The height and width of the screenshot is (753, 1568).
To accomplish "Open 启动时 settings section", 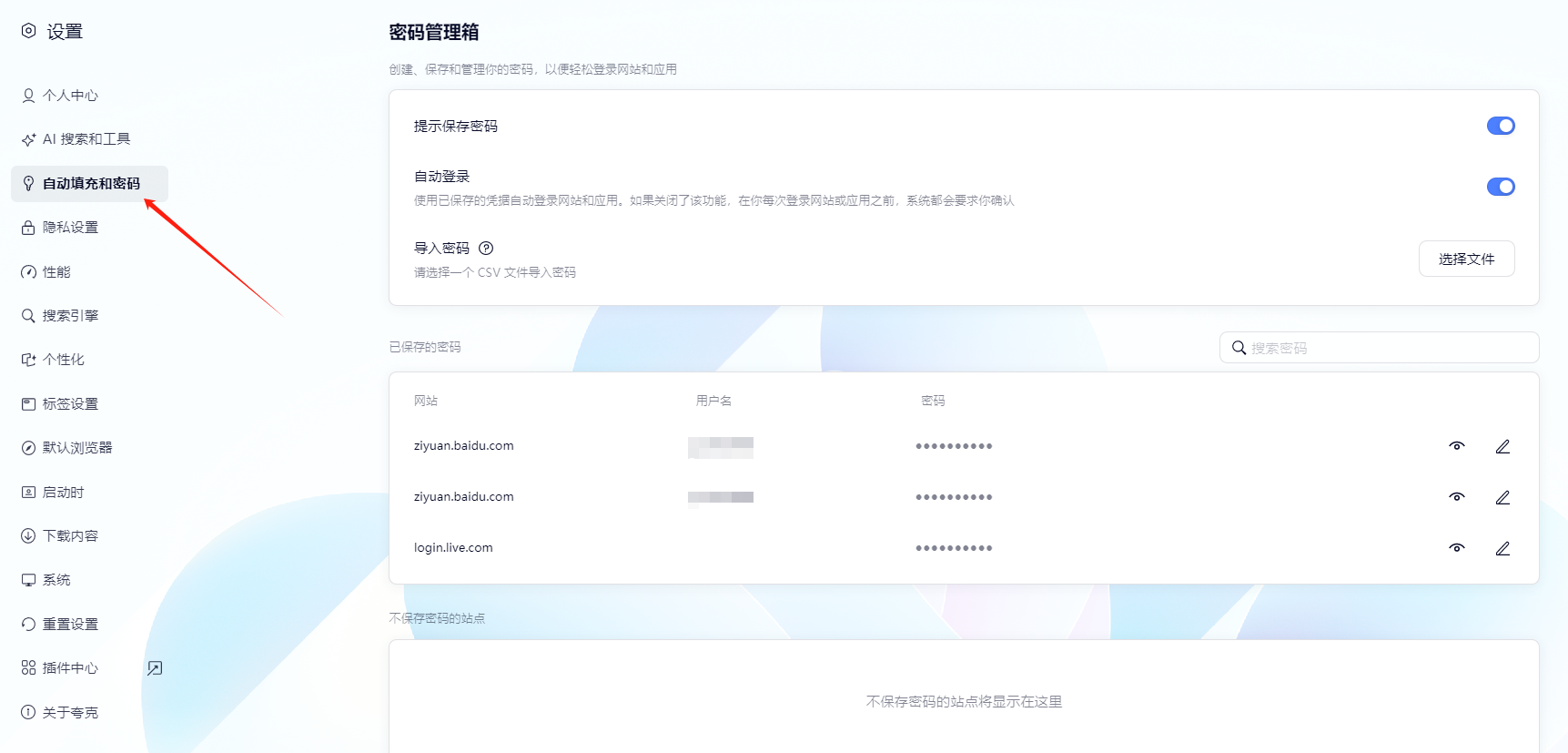I will click(x=53, y=493).
